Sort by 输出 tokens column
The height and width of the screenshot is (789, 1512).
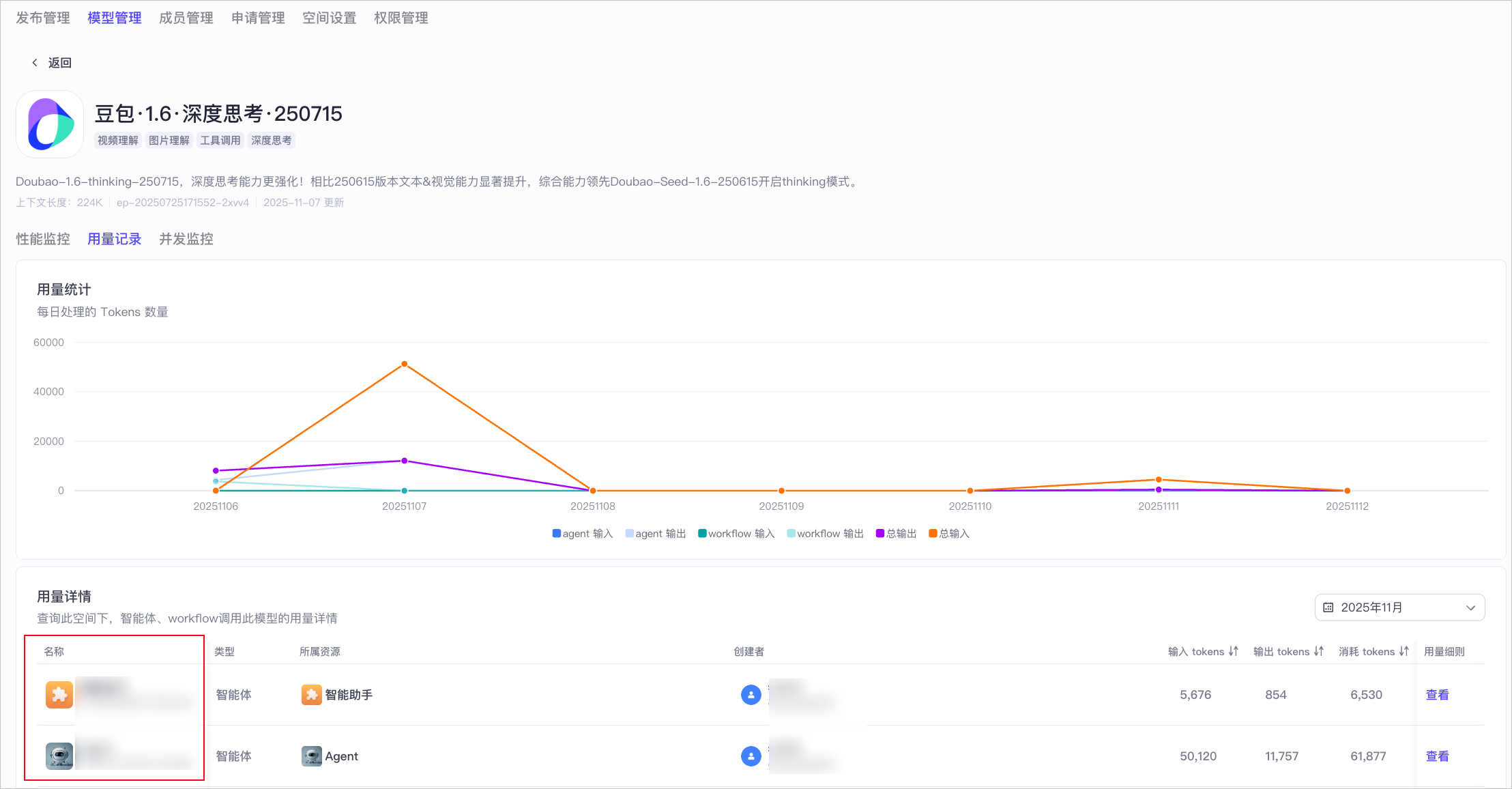[x=1318, y=652]
